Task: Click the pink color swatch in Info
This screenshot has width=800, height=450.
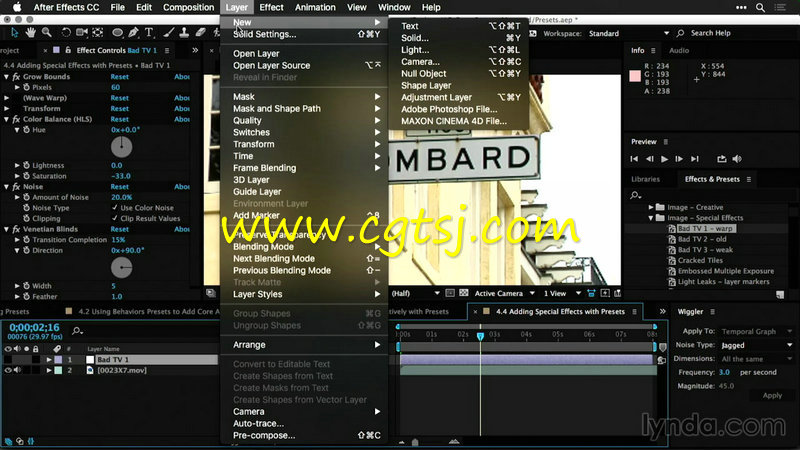Action: (x=635, y=76)
